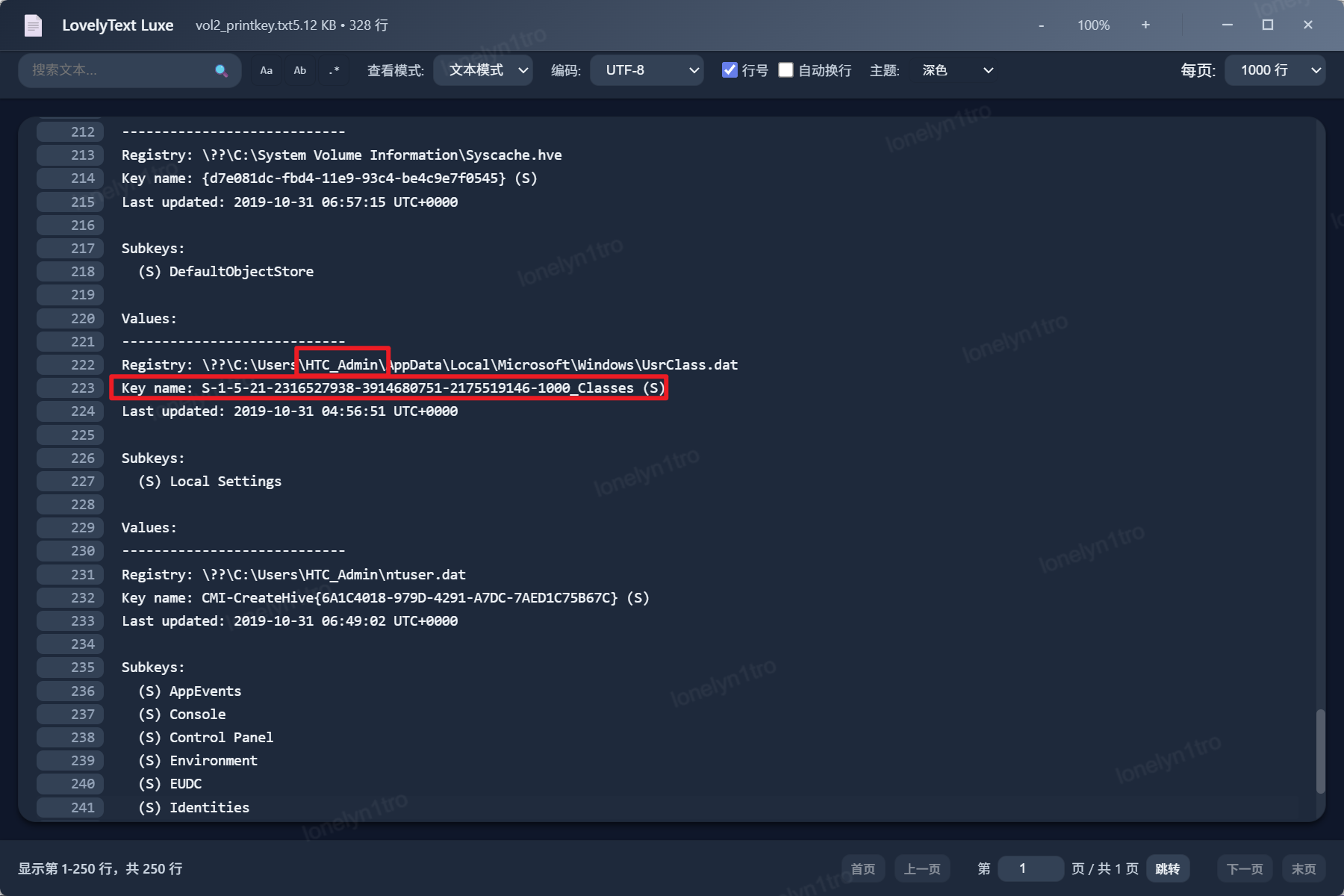The width and height of the screenshot is (1344, 896).
Task: Enable the 自动换行 word wrap checkbox
Action: coord(785,70)
